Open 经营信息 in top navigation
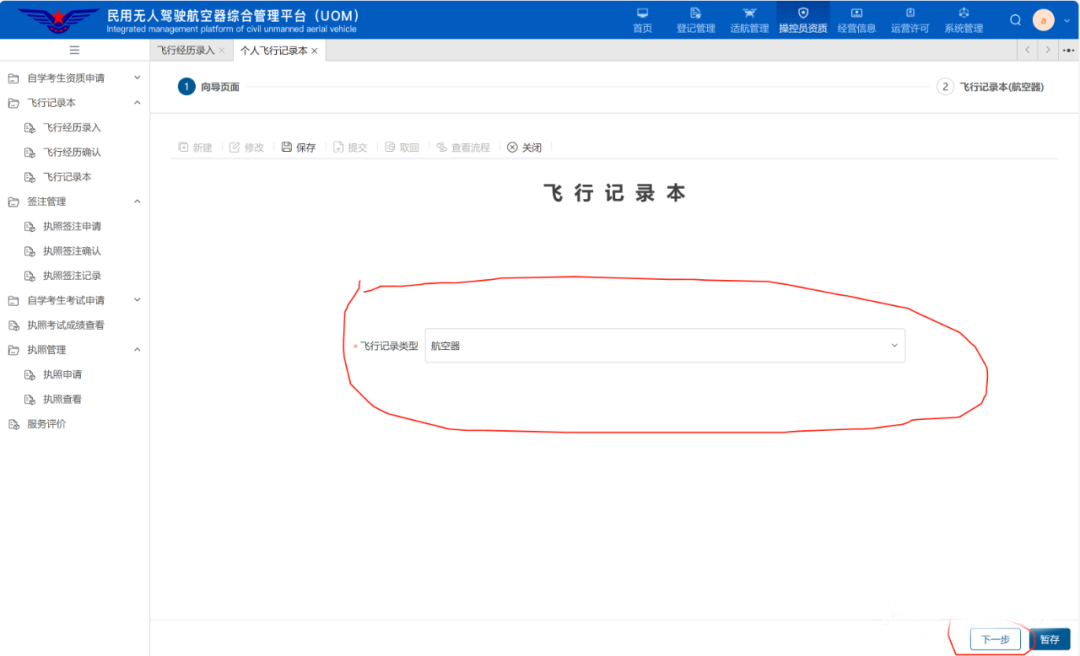1080x656 pixels. (856, 20)
